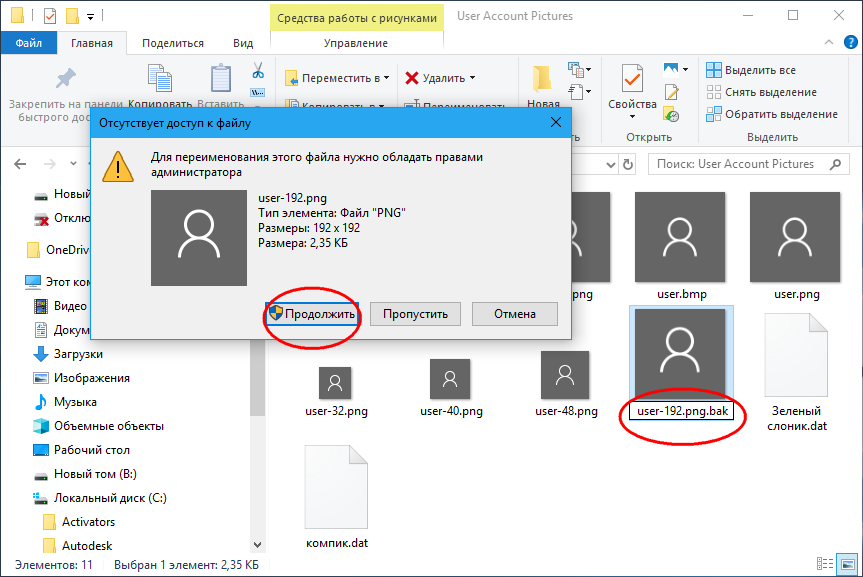Select Объемные объекты in navigation pane
Image resolution: width=863 pixels, height=577 pixels.
99,426
